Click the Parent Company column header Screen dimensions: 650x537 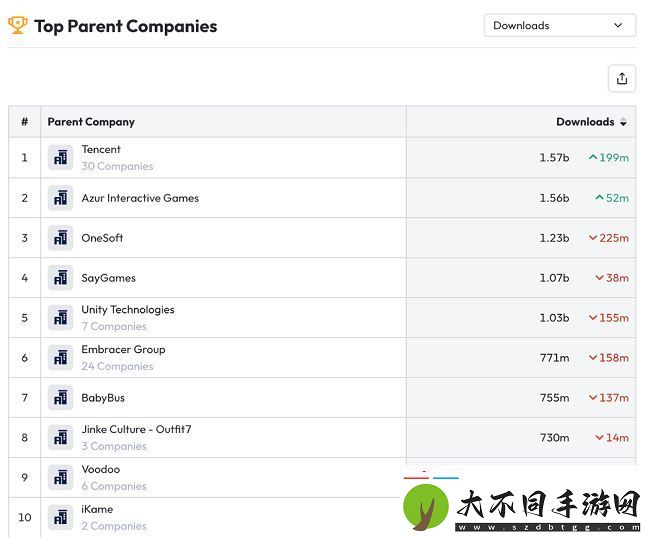point(91,122)
